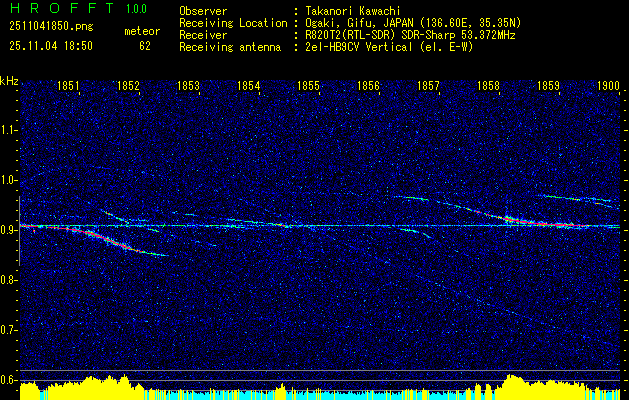Click the 1856 time axis marker
The width and height of the screenshot is (629, 400).
[x=368, y=85]
